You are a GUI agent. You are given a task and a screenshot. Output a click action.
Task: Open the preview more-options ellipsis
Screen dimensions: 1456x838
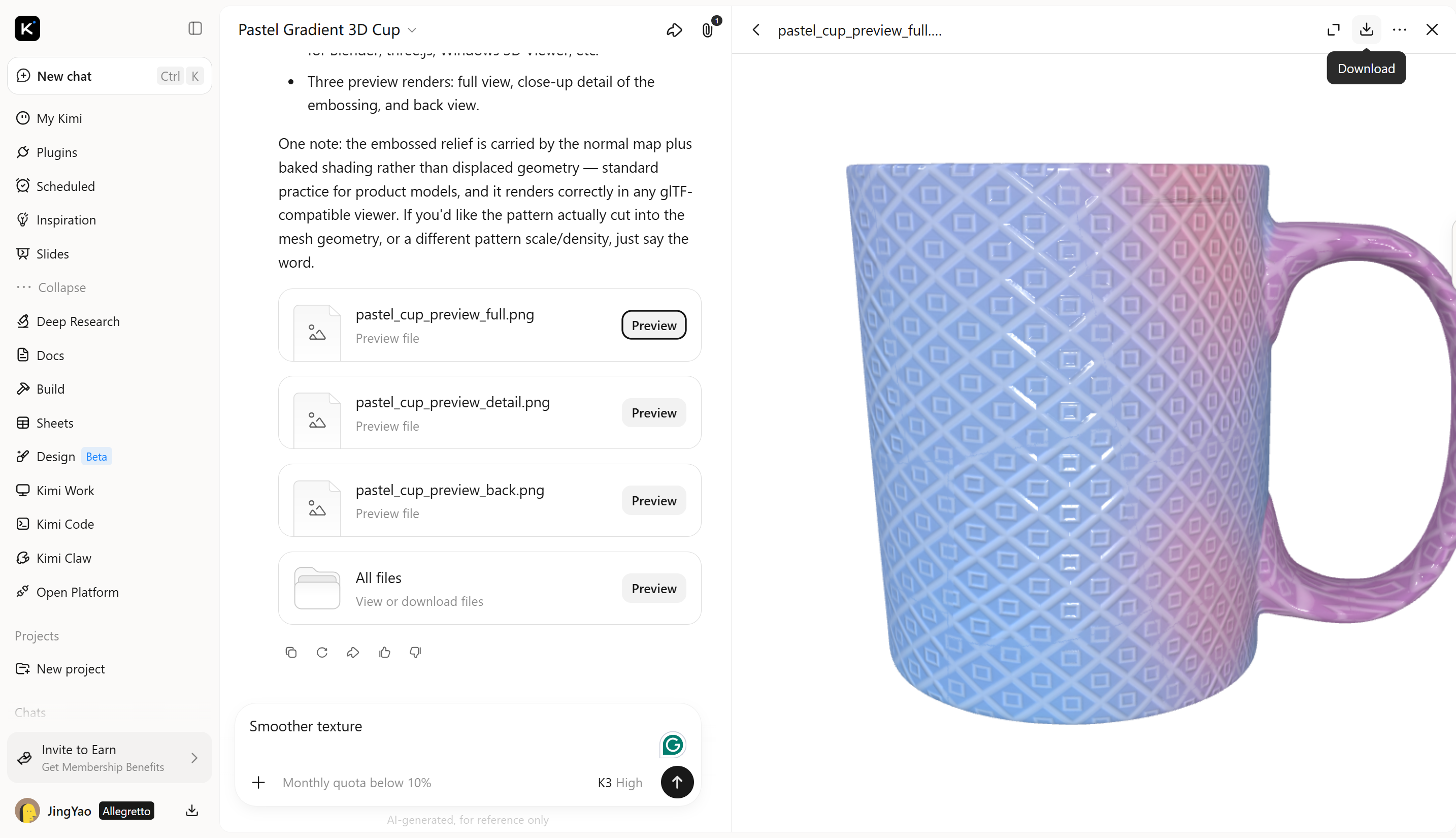(x=1400, y=29)
